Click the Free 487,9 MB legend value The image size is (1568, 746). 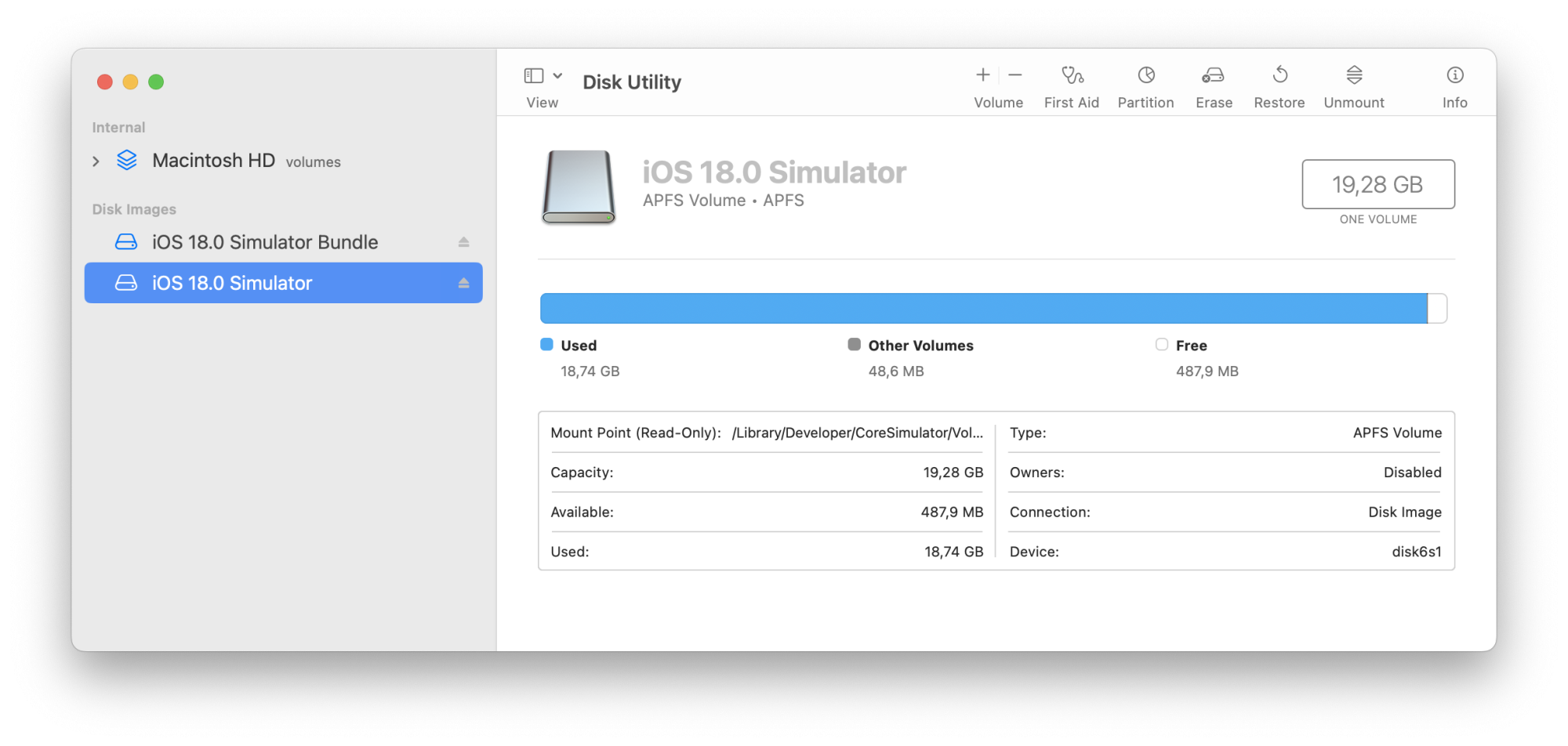point(1207,371)
